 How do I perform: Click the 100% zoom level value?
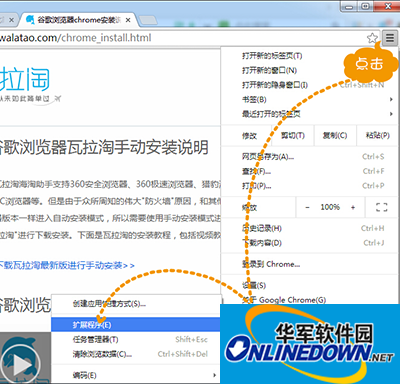330,207
